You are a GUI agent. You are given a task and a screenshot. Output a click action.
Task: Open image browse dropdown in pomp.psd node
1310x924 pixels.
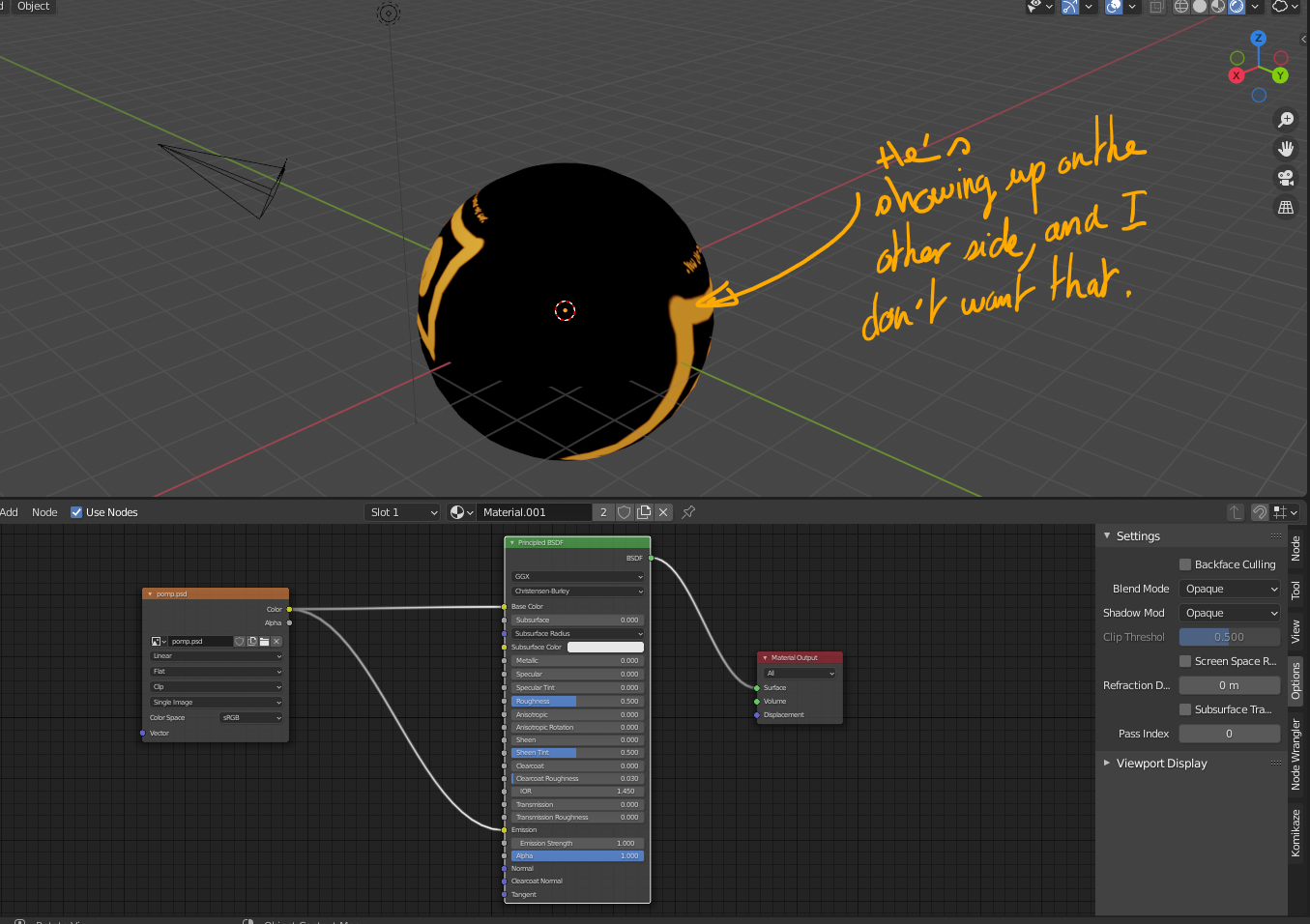click(159, 641)
